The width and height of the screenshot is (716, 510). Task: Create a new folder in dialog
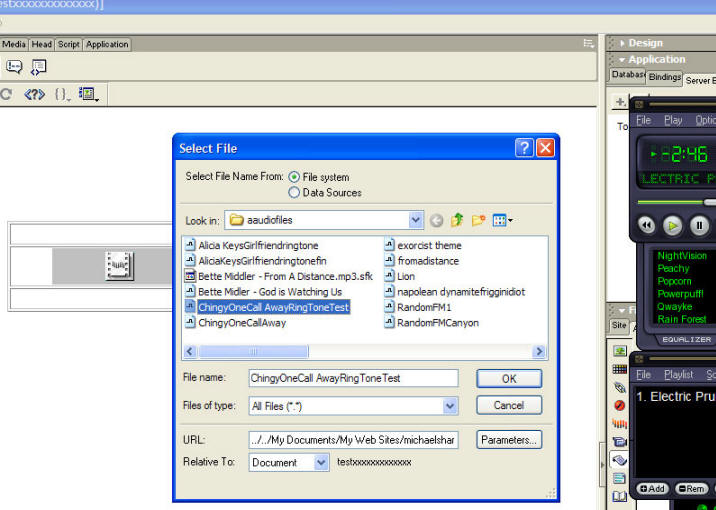[479, 220]
